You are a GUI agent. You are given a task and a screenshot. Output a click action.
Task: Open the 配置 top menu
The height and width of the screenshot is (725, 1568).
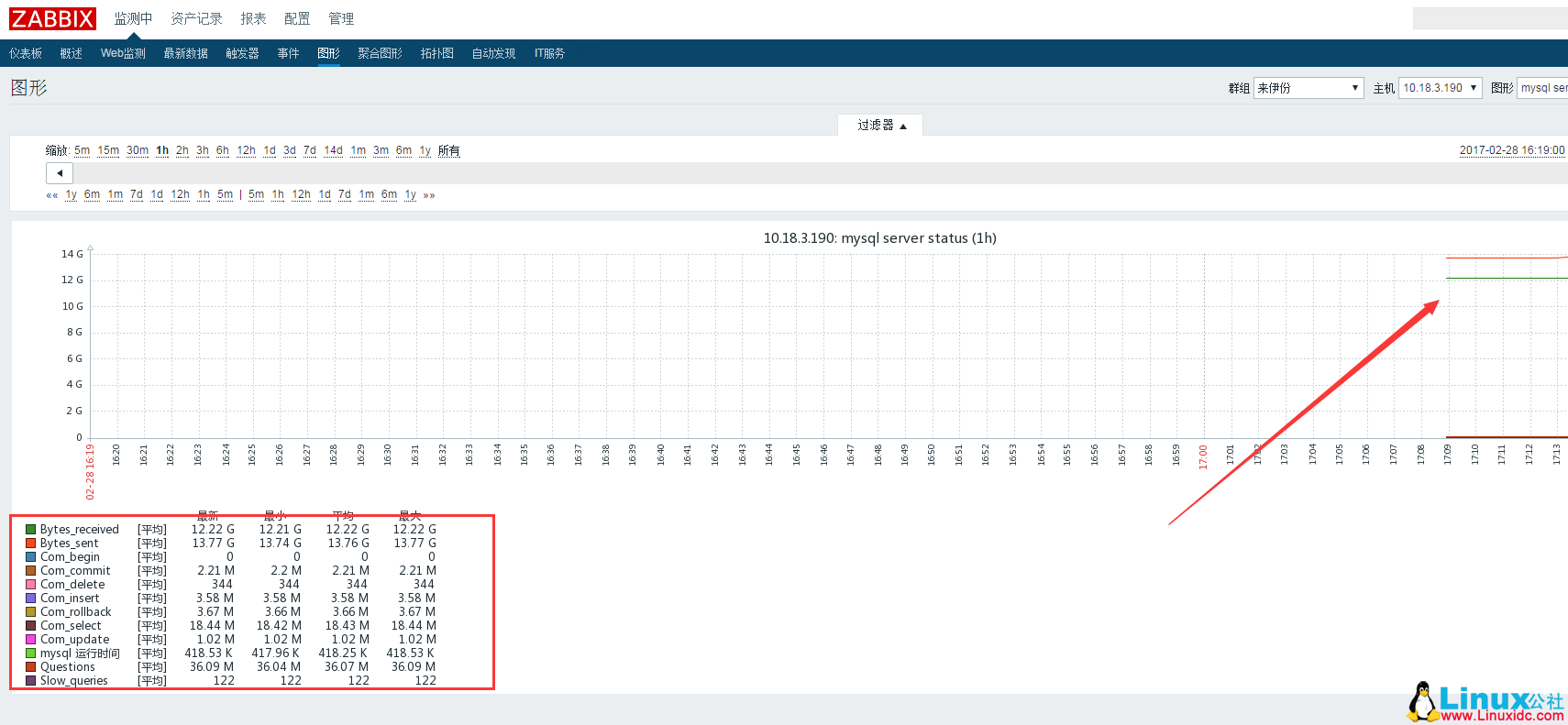coord(297,18)
